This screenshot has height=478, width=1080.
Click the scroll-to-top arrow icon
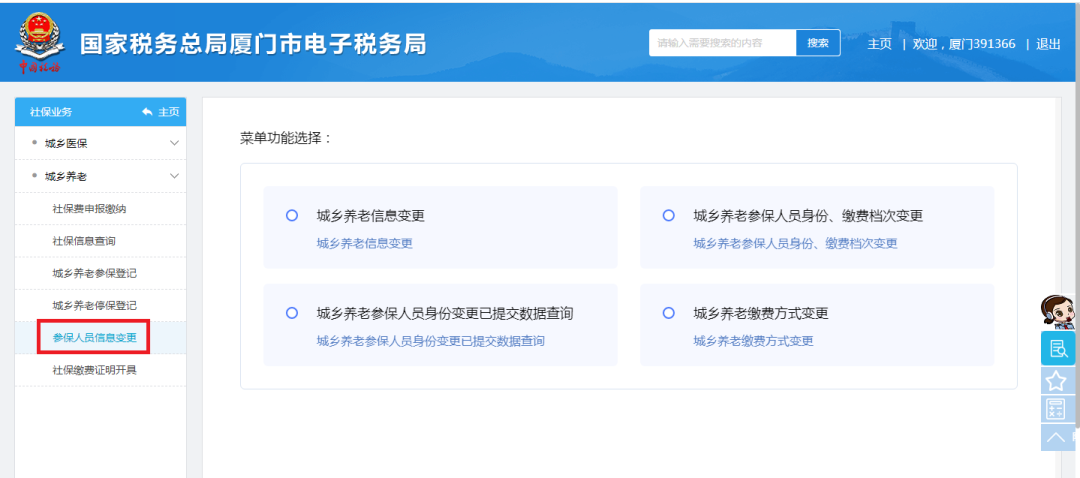coord(1055,437)
